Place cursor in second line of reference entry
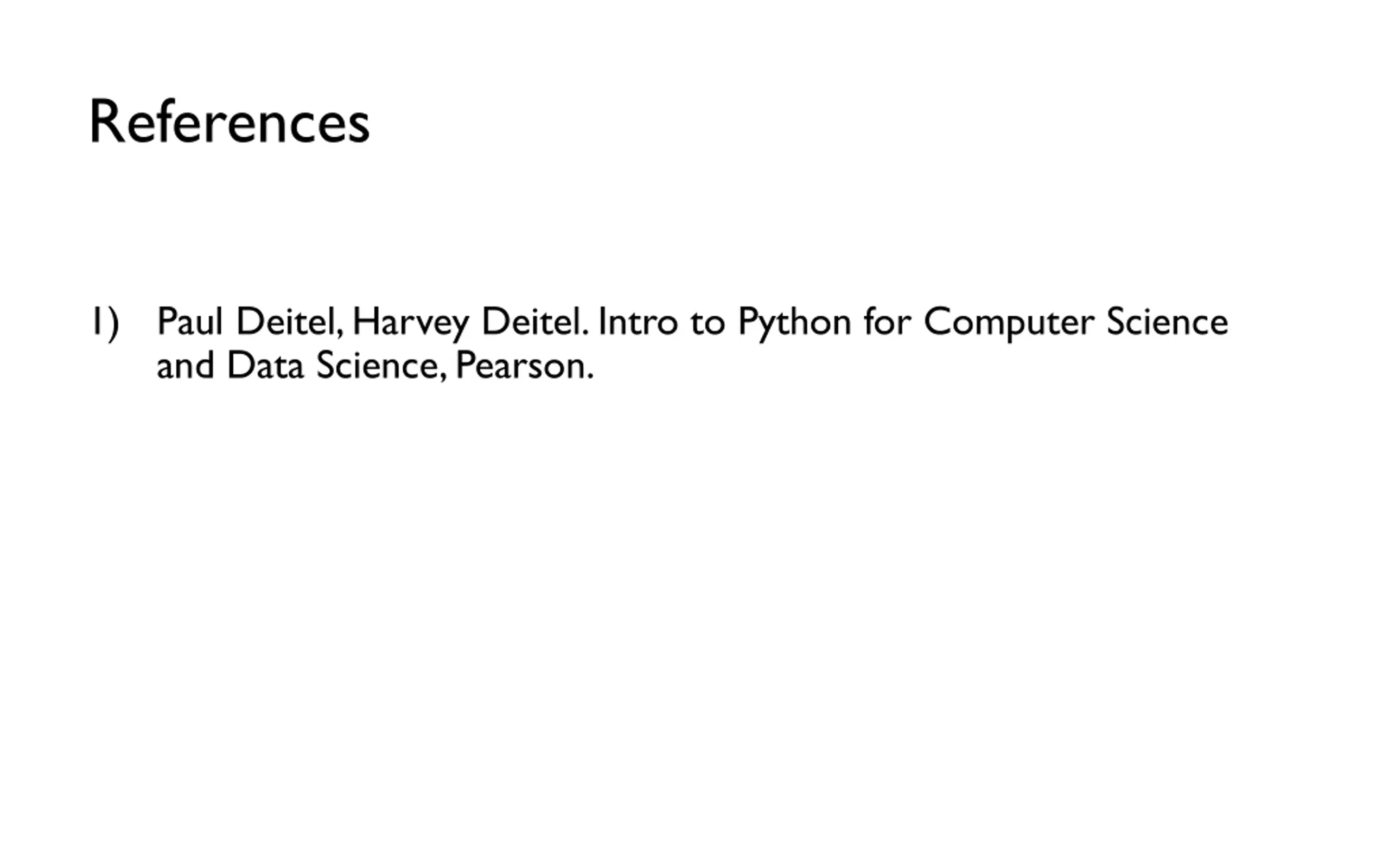This screenshot has height=868, width=1389. coord(375,366)
